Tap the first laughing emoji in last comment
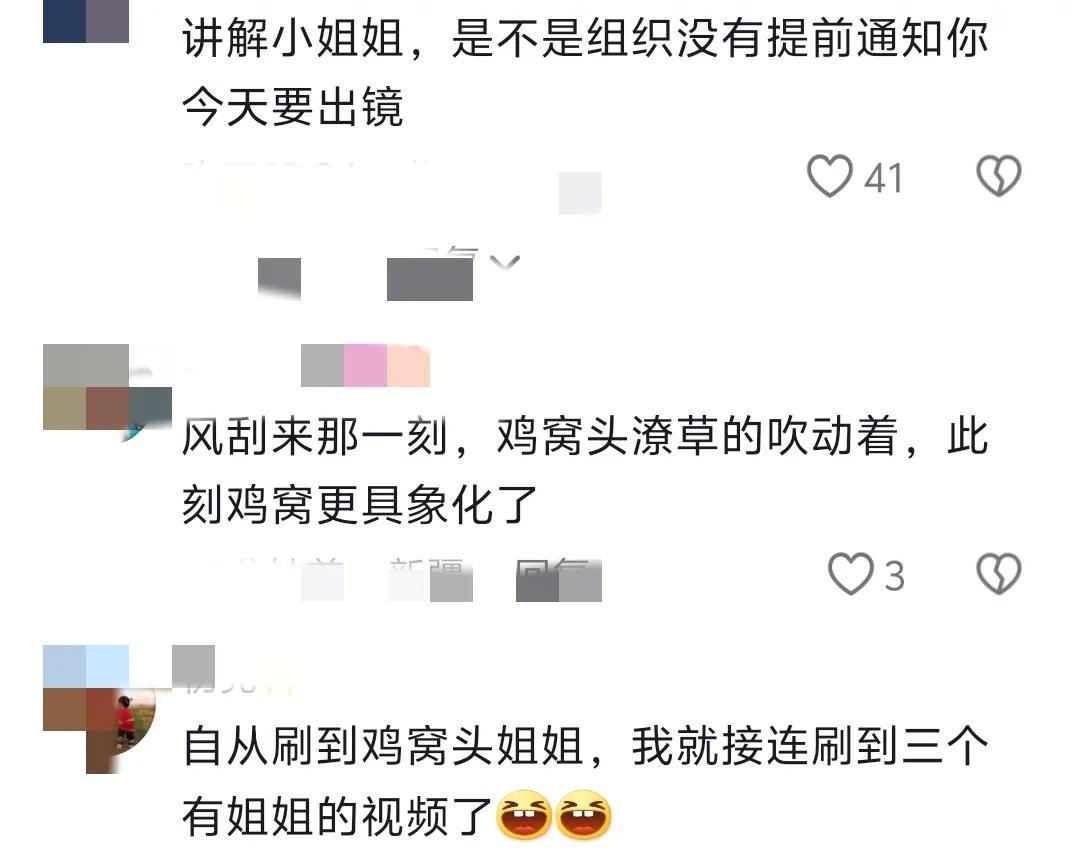This screenshot has height=856, width=1080. (x=524, y=815)
